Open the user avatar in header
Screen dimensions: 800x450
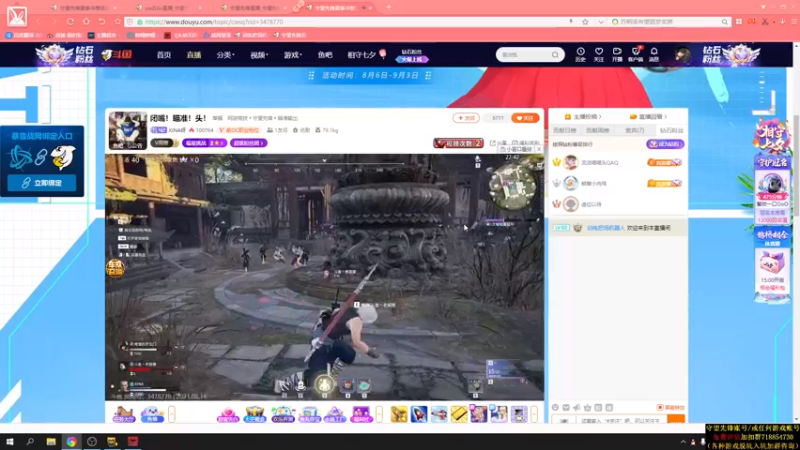pos(683,55)
